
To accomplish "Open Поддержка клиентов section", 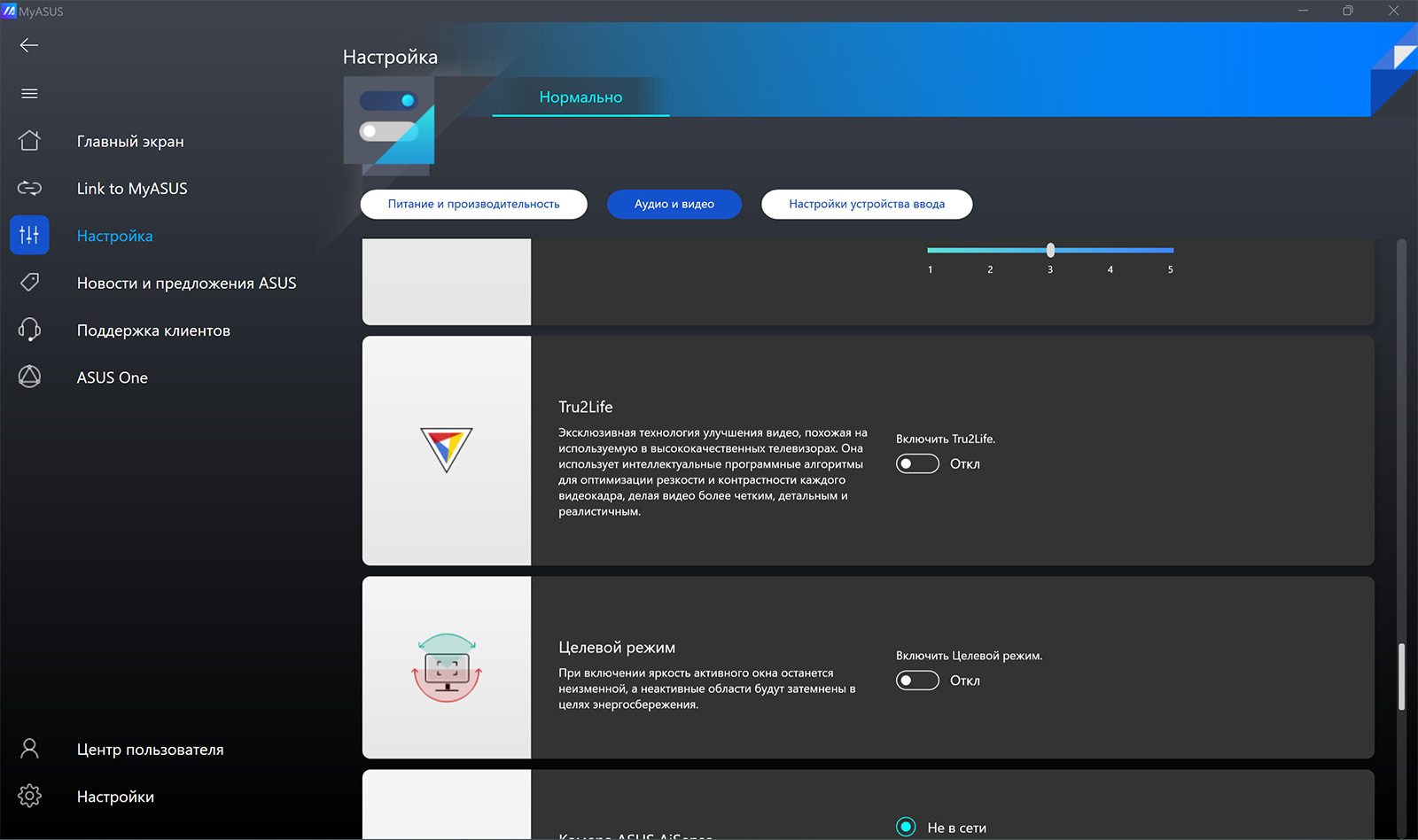I will coord(153,331).
